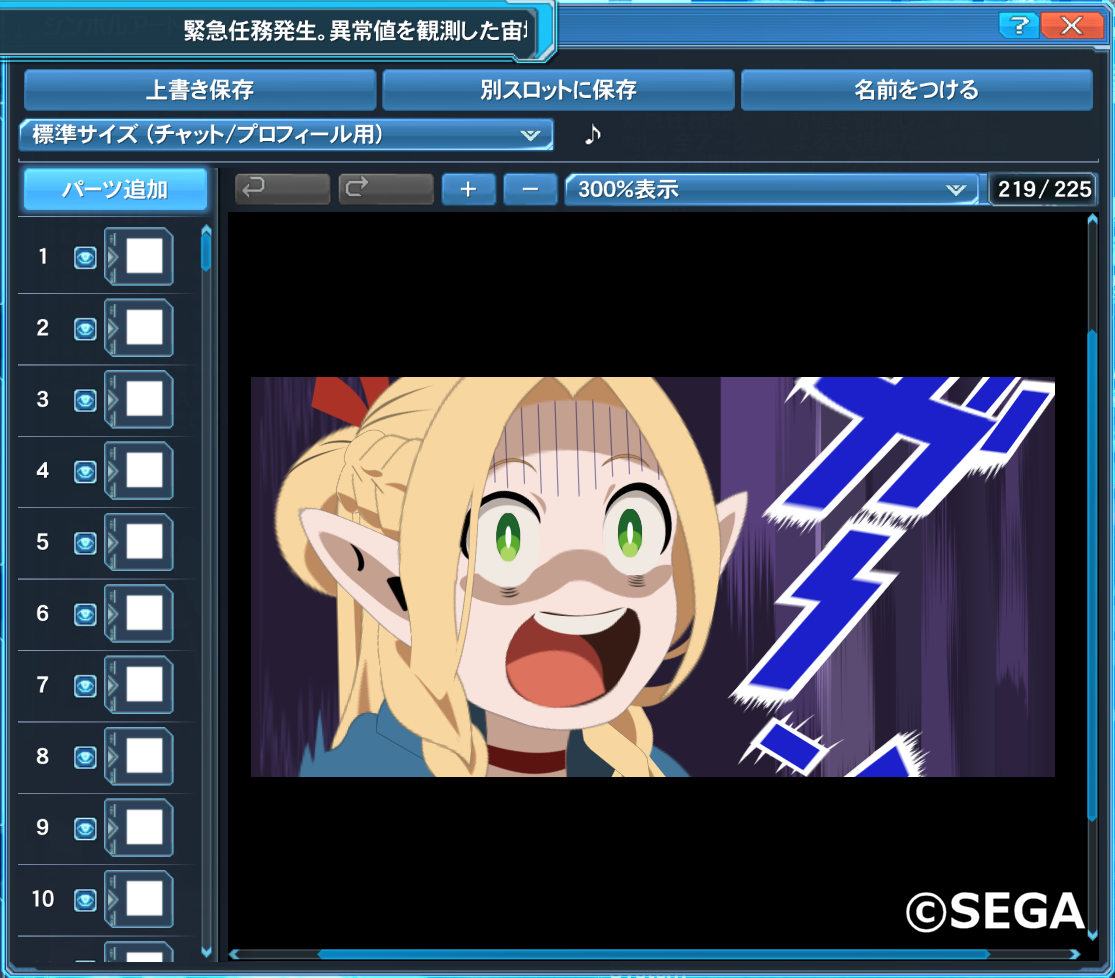Click canvas horizontal scroll left arrow
The width and height of the screenshot is (1115, 978).
pyautogui.click(x=234, y=954)
